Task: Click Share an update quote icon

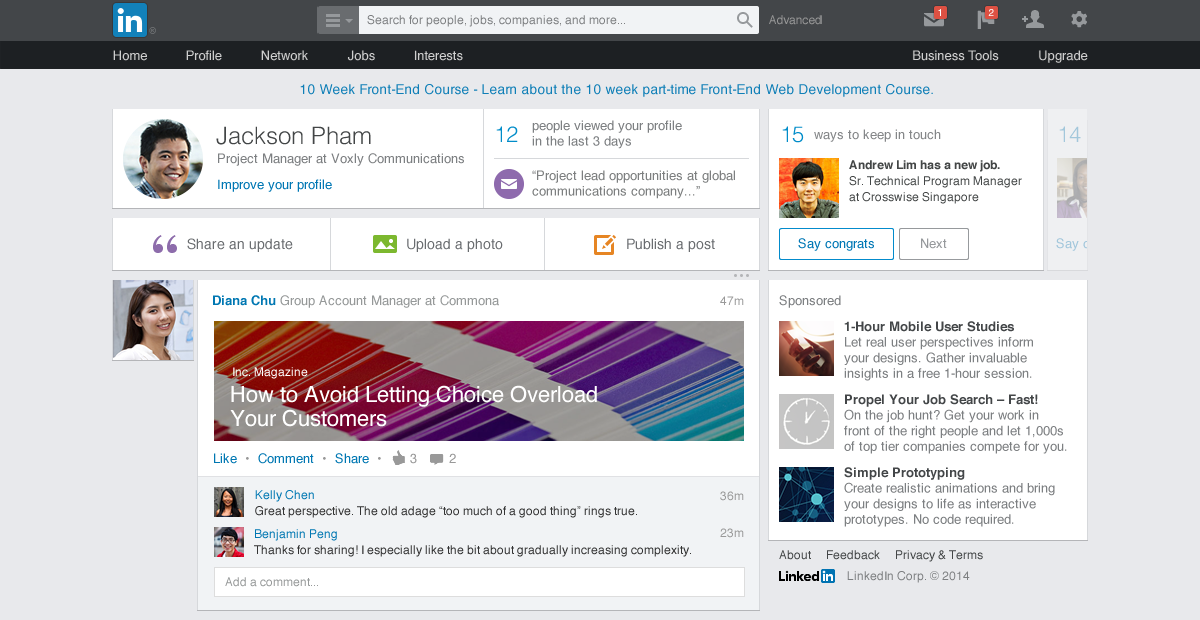Action: click(x=165, y=244)
